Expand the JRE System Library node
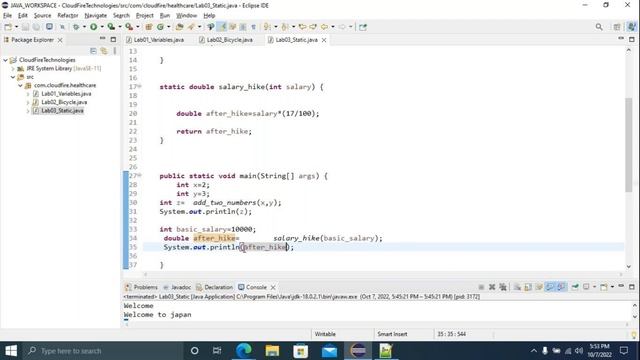Image resolution: width=640 pixels, height=360 pixels. pyautogui.click(x=13, y=69)
